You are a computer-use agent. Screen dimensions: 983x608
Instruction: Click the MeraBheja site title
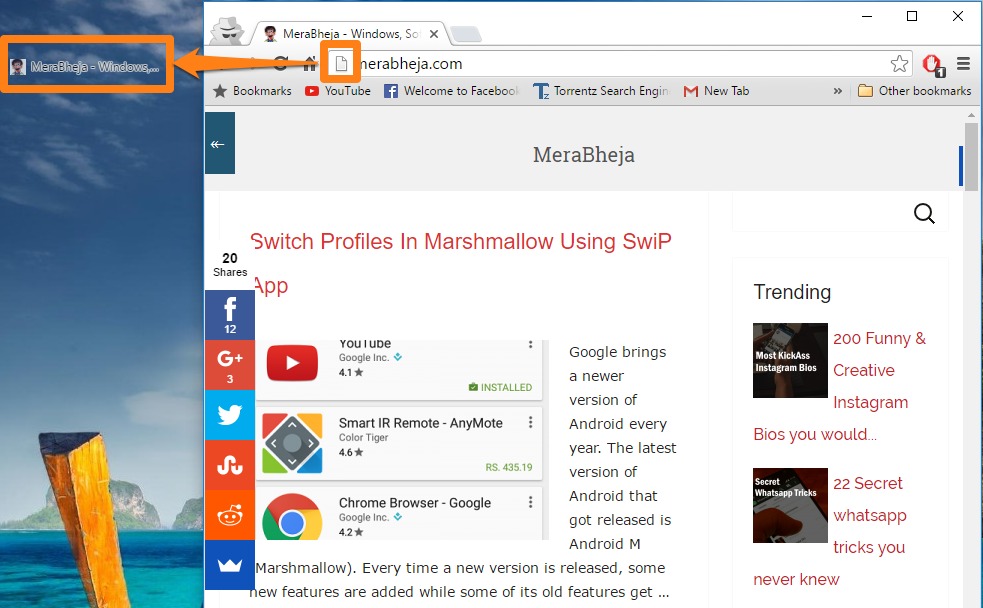pos(584,155)
